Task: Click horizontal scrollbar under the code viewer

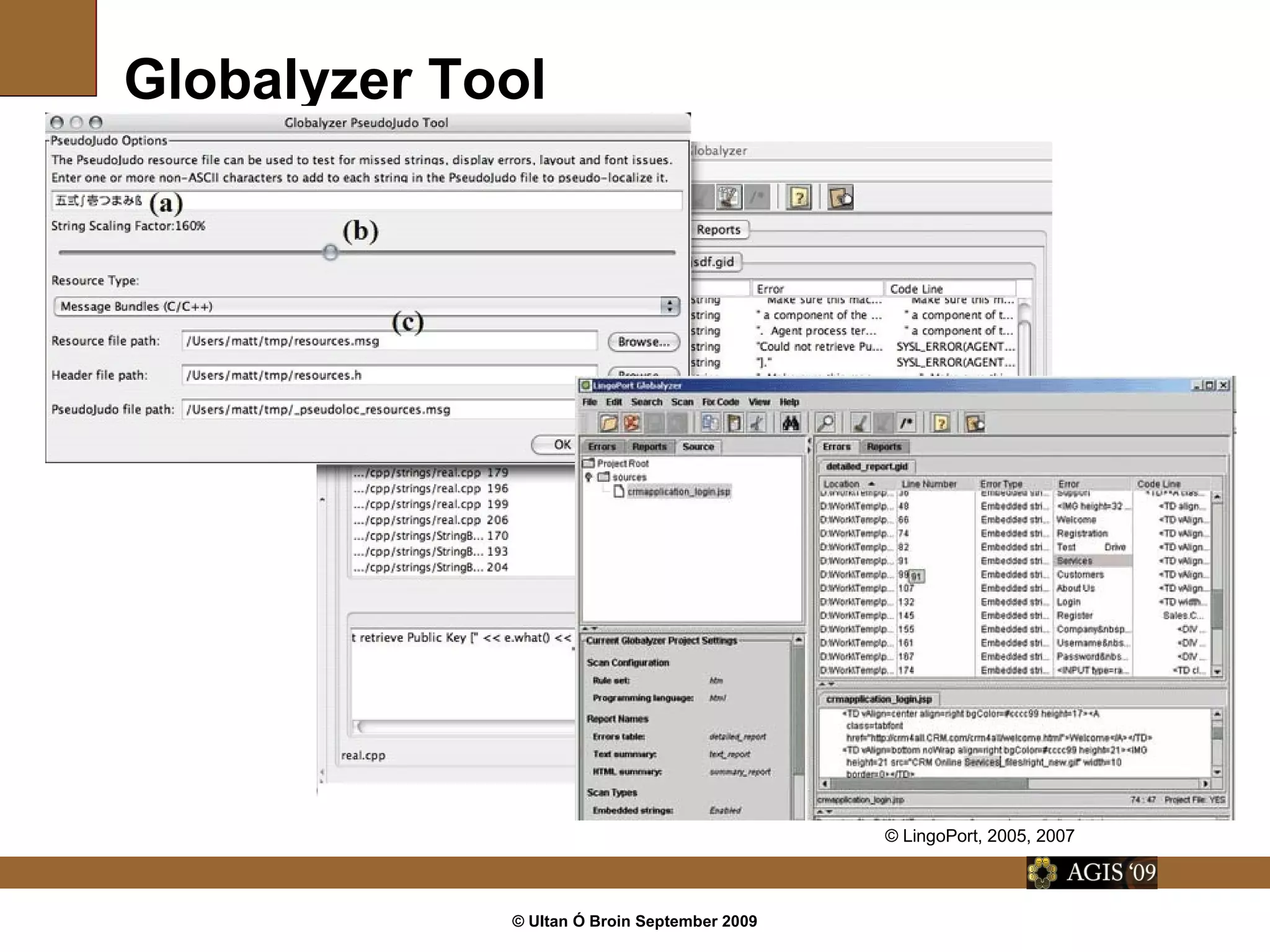Action: [x=1015, y=784]
